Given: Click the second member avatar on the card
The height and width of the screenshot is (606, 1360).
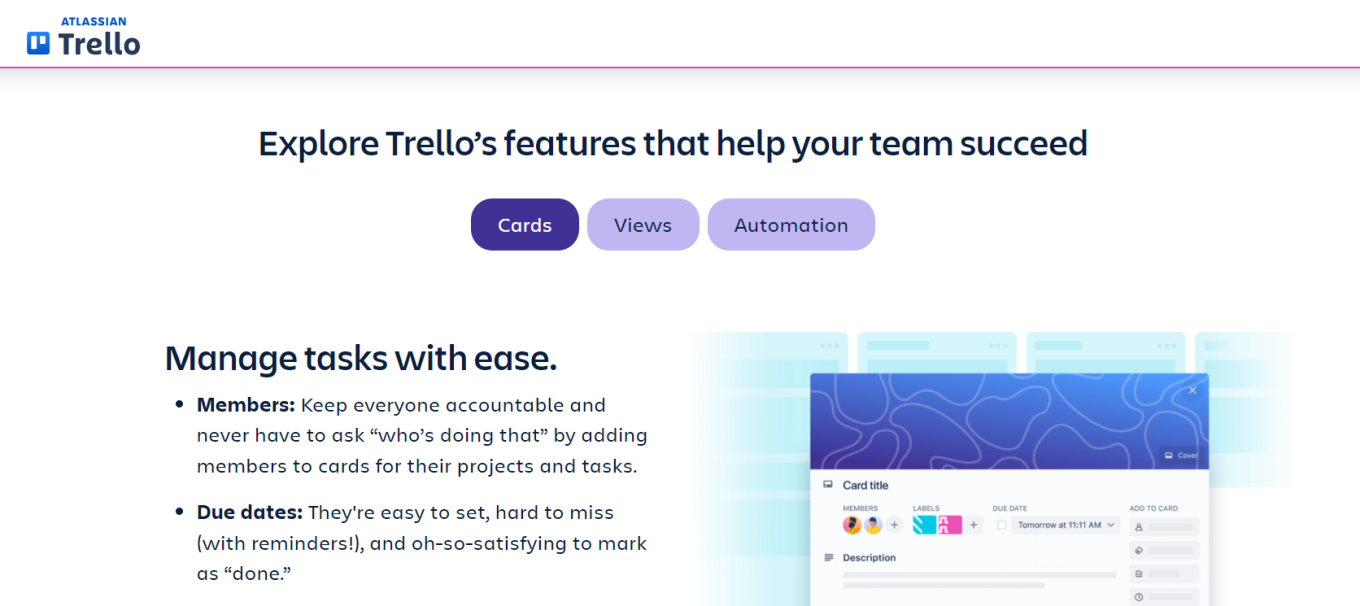Looking at the screenshot, I should click(873, 525).
